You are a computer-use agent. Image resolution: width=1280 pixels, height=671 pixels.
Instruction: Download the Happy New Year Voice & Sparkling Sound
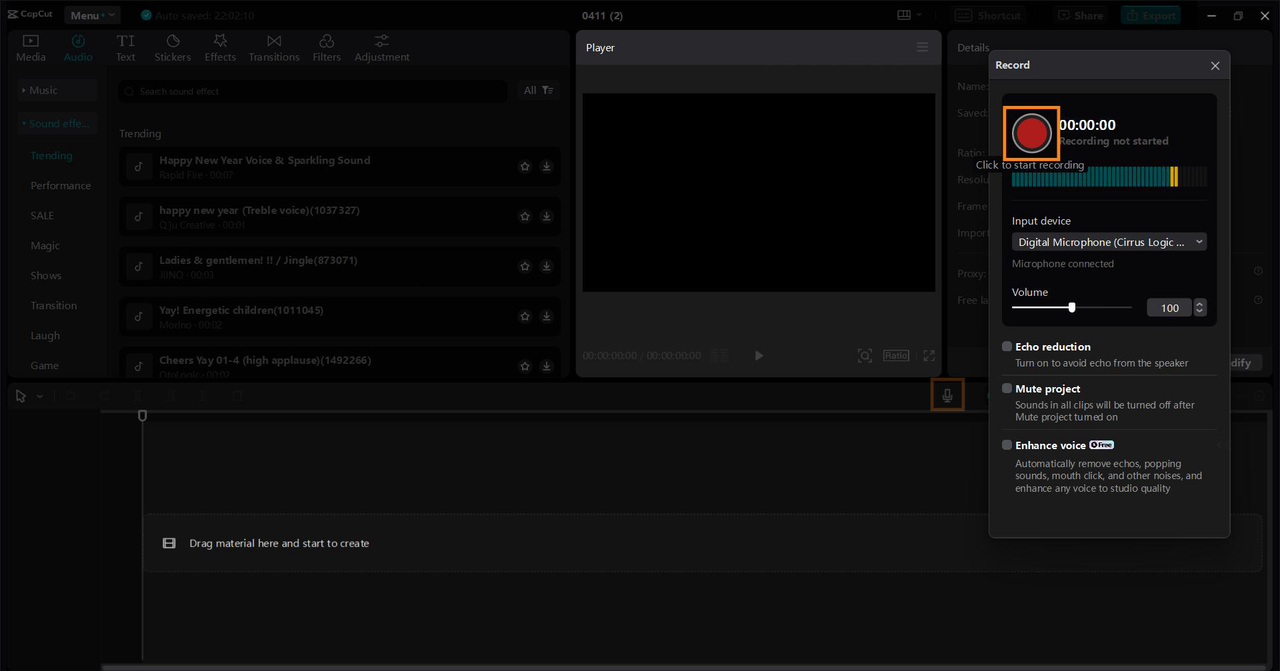click(547, 167)
